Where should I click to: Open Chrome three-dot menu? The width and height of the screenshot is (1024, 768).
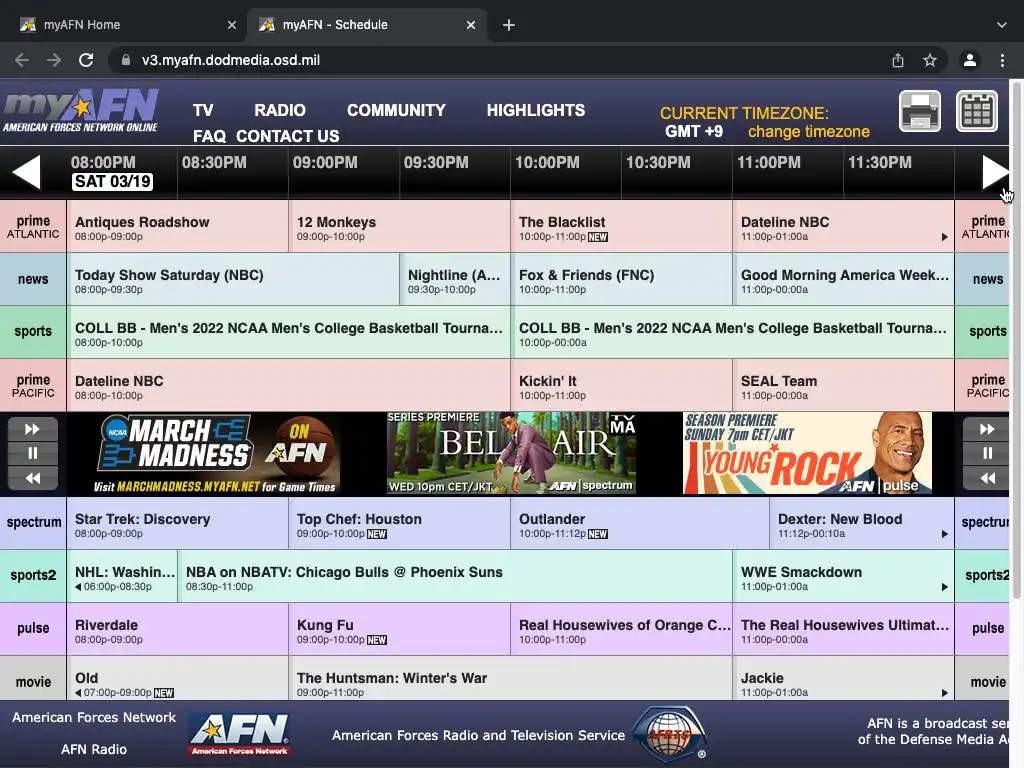point(1002,60)
